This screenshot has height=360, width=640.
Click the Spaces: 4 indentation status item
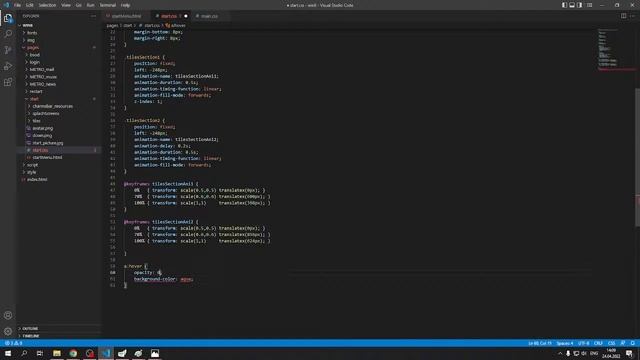tap(565, 343)
